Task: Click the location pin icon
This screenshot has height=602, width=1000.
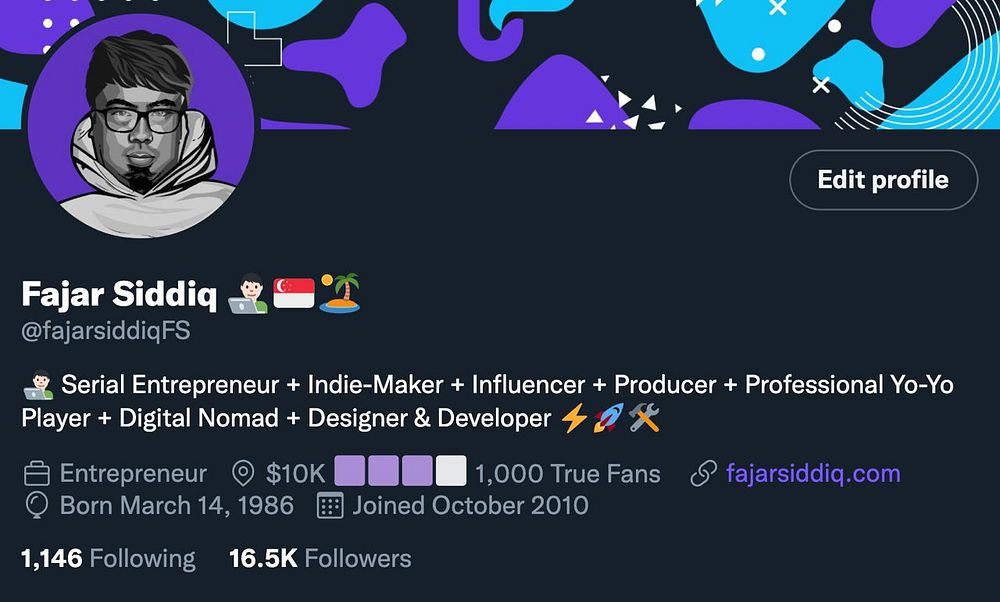Action: click(x=242, y=473)
